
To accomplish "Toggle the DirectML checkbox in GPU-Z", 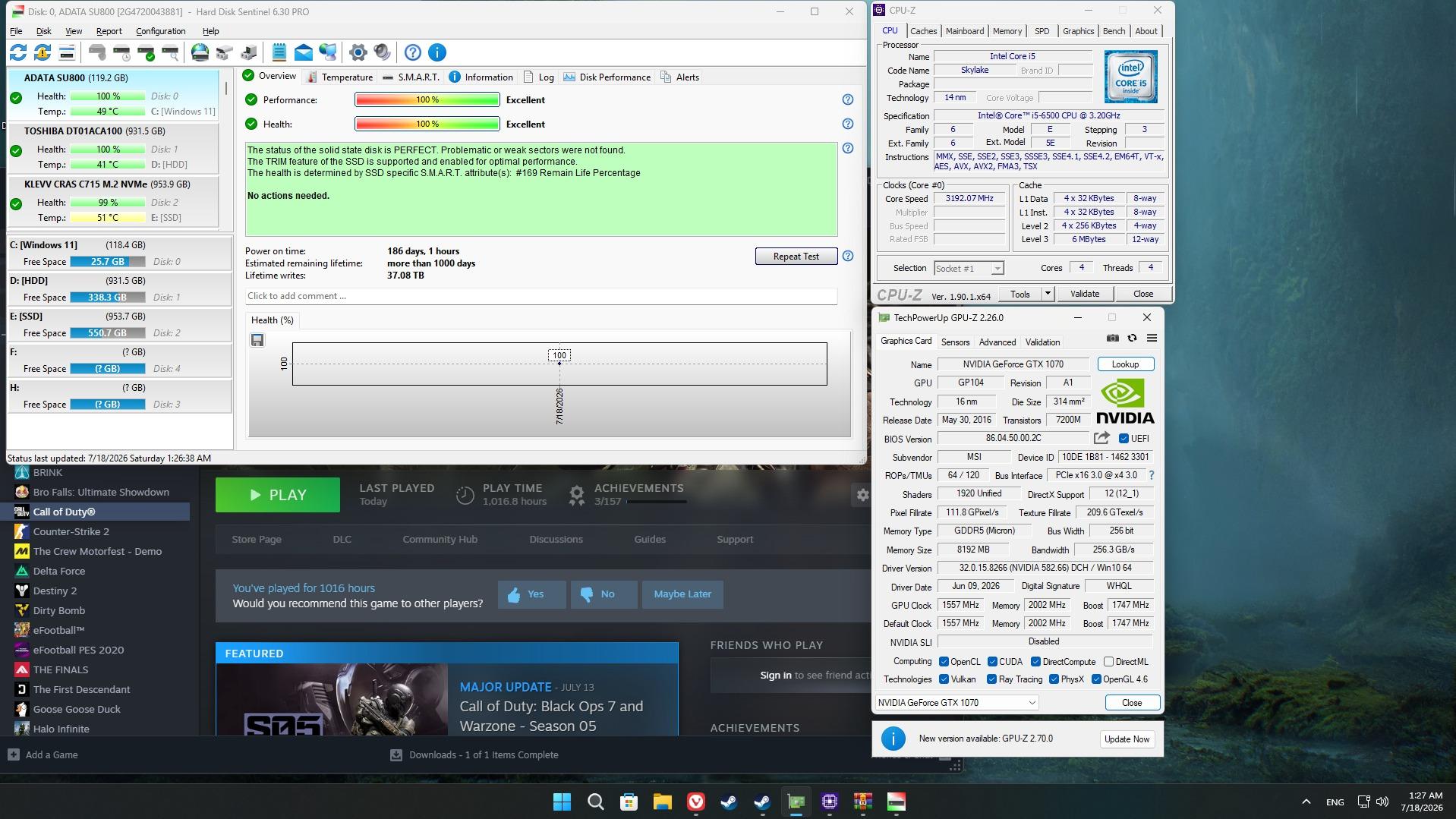I will [1108, 662].
